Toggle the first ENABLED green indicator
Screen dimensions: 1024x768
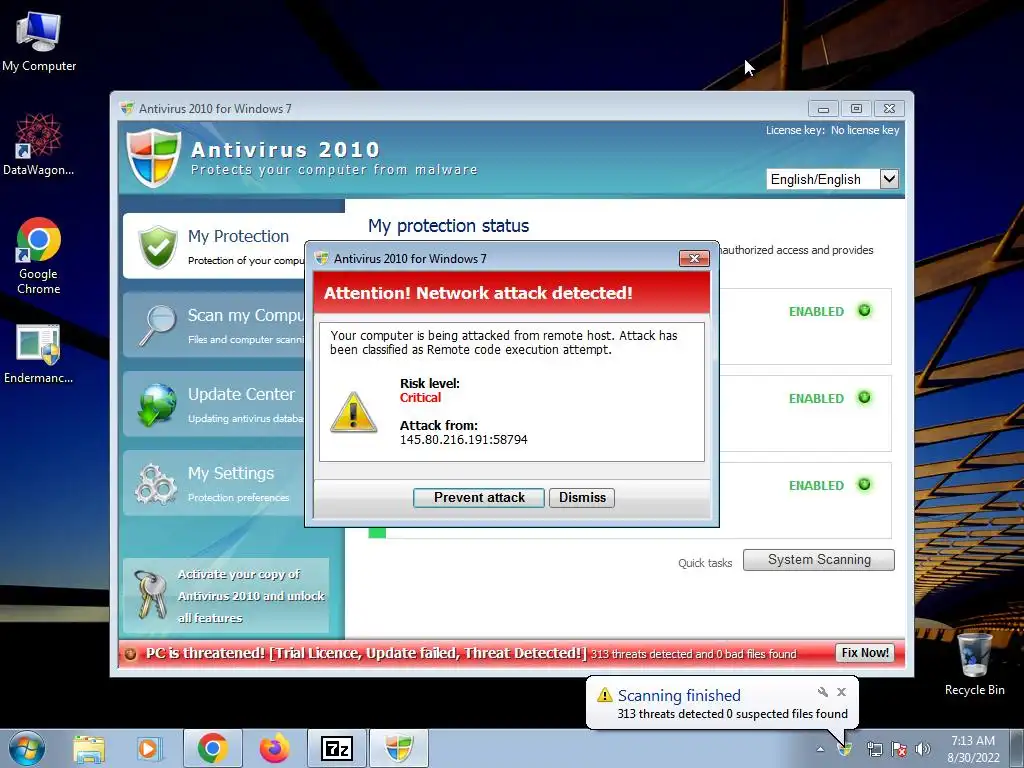[864, 311]
